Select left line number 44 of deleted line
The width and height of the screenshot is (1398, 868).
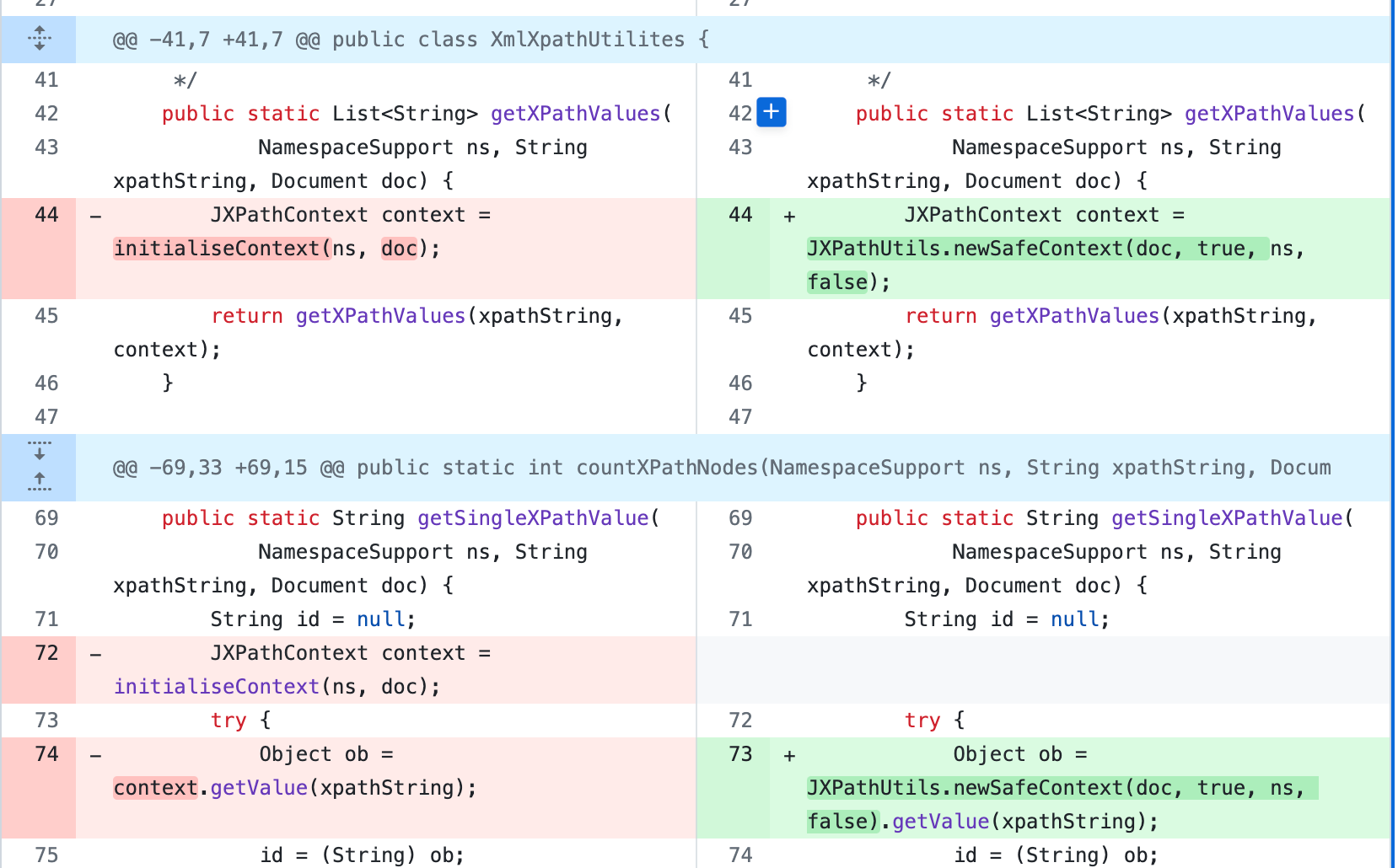point(46,215)
